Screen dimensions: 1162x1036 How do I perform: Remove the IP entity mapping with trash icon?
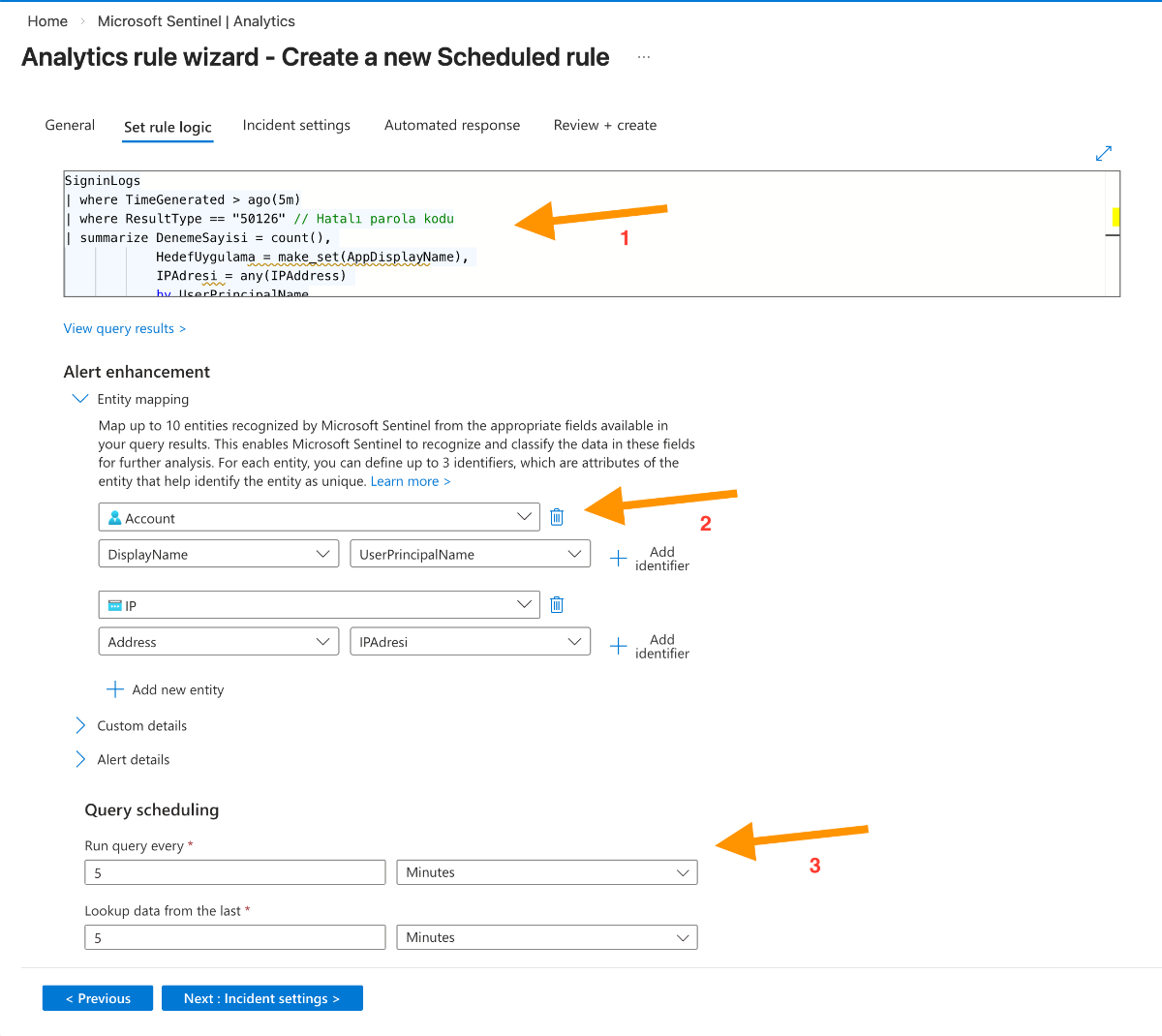point(557,603)
